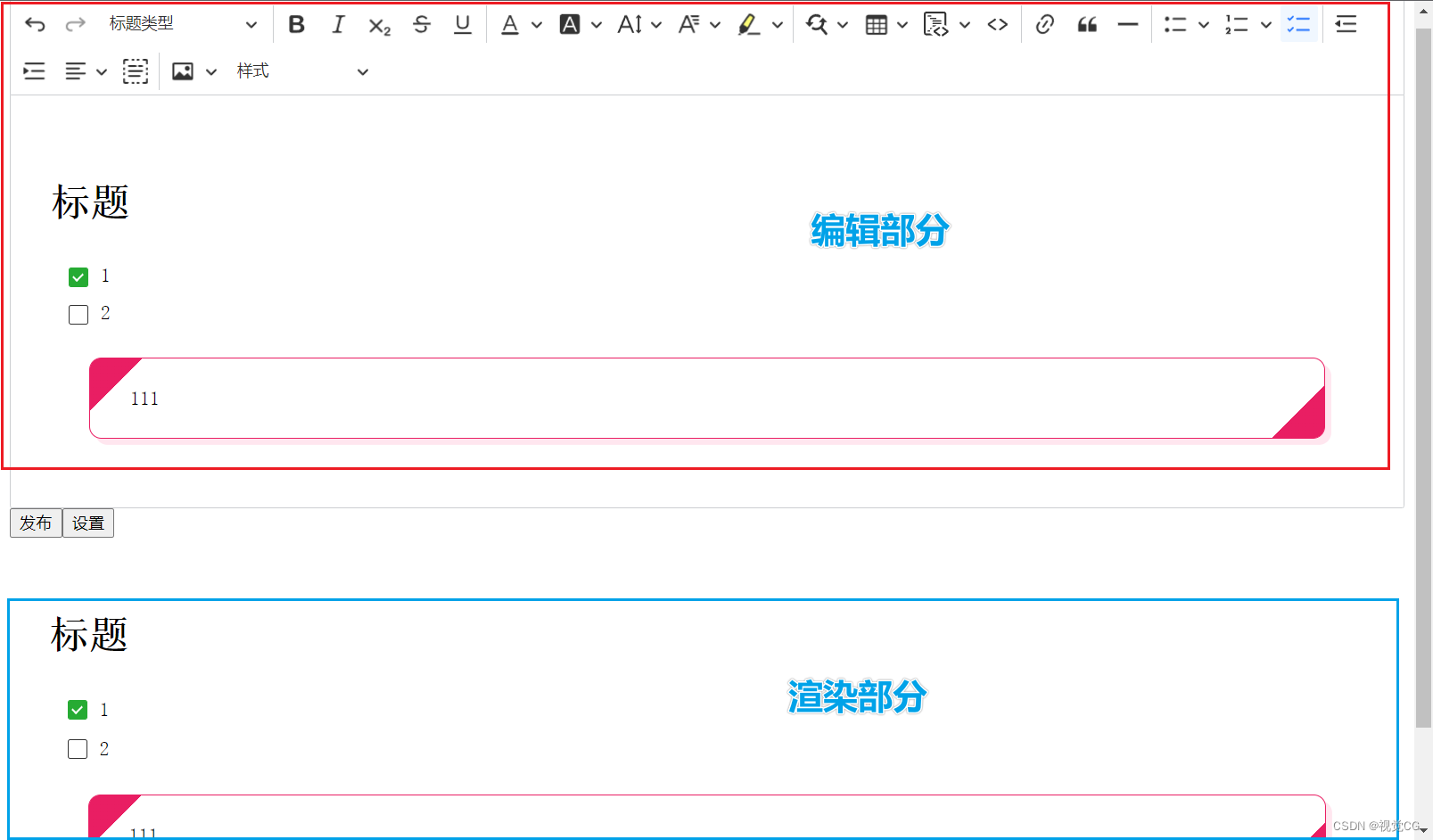Check item 2 checkbox in editor
The image size is (1433, 840).
coord(78,315)
